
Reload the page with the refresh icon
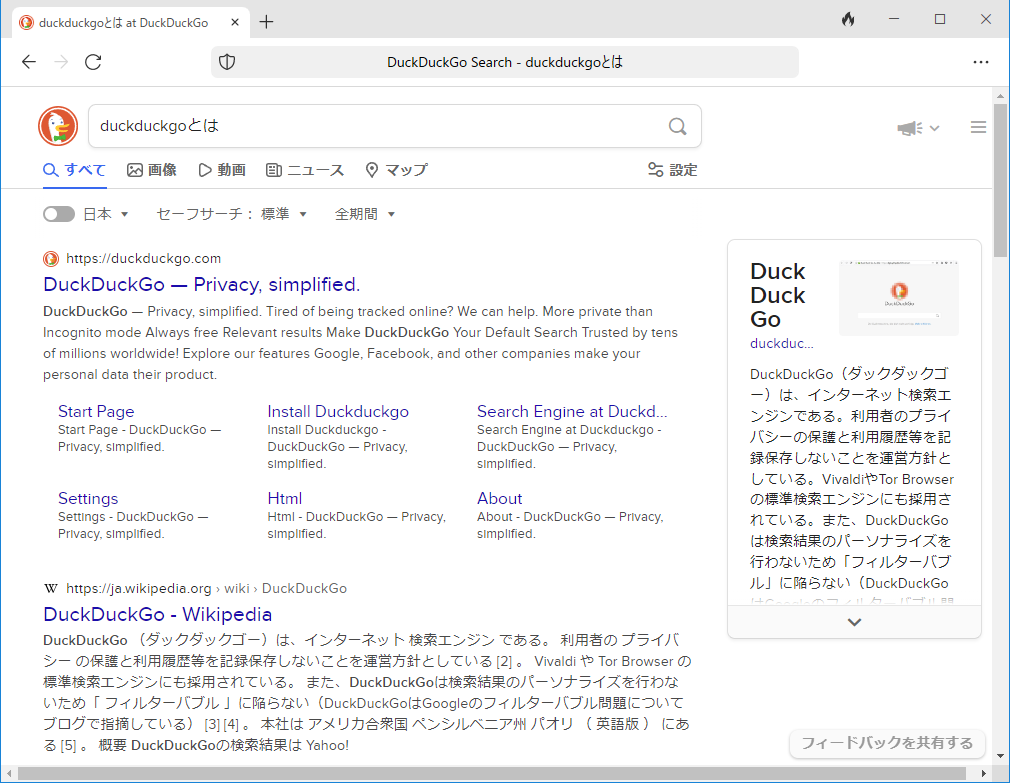(93, 62)
